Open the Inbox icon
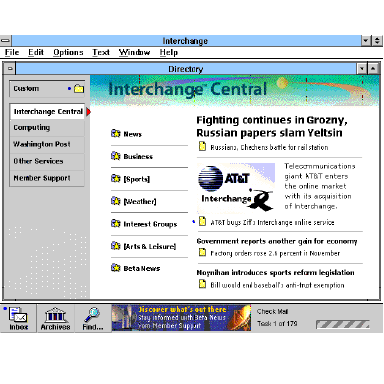Image resolution: width=384 pixels, height=384 pixels. 19,314
